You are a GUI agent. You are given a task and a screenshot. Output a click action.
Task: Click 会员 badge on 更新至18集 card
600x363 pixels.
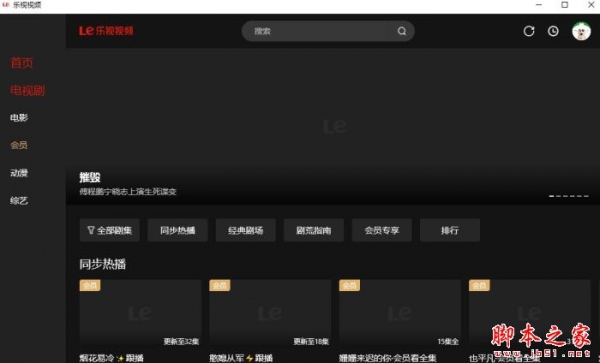pos(220,285)
